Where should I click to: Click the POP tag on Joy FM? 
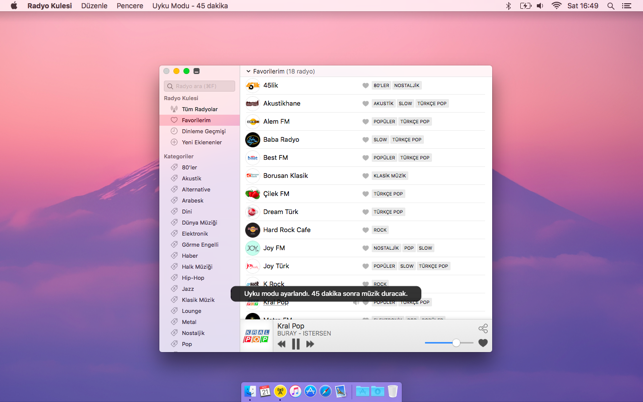coord(409,248)
